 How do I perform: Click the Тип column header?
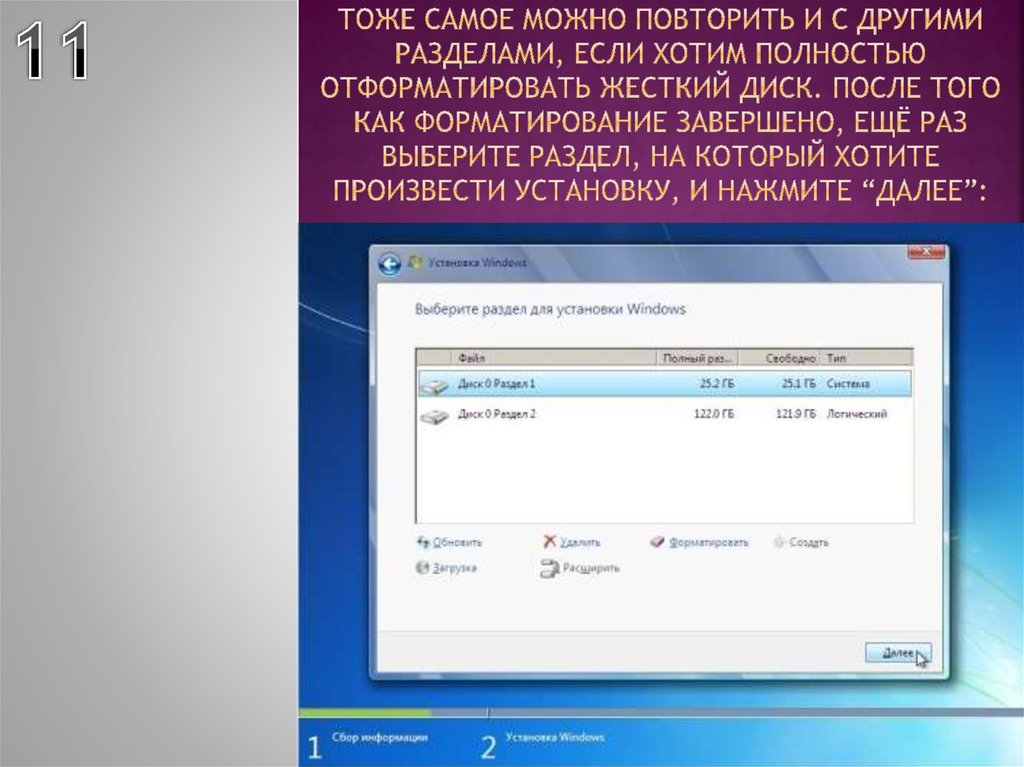click(866, 358)
